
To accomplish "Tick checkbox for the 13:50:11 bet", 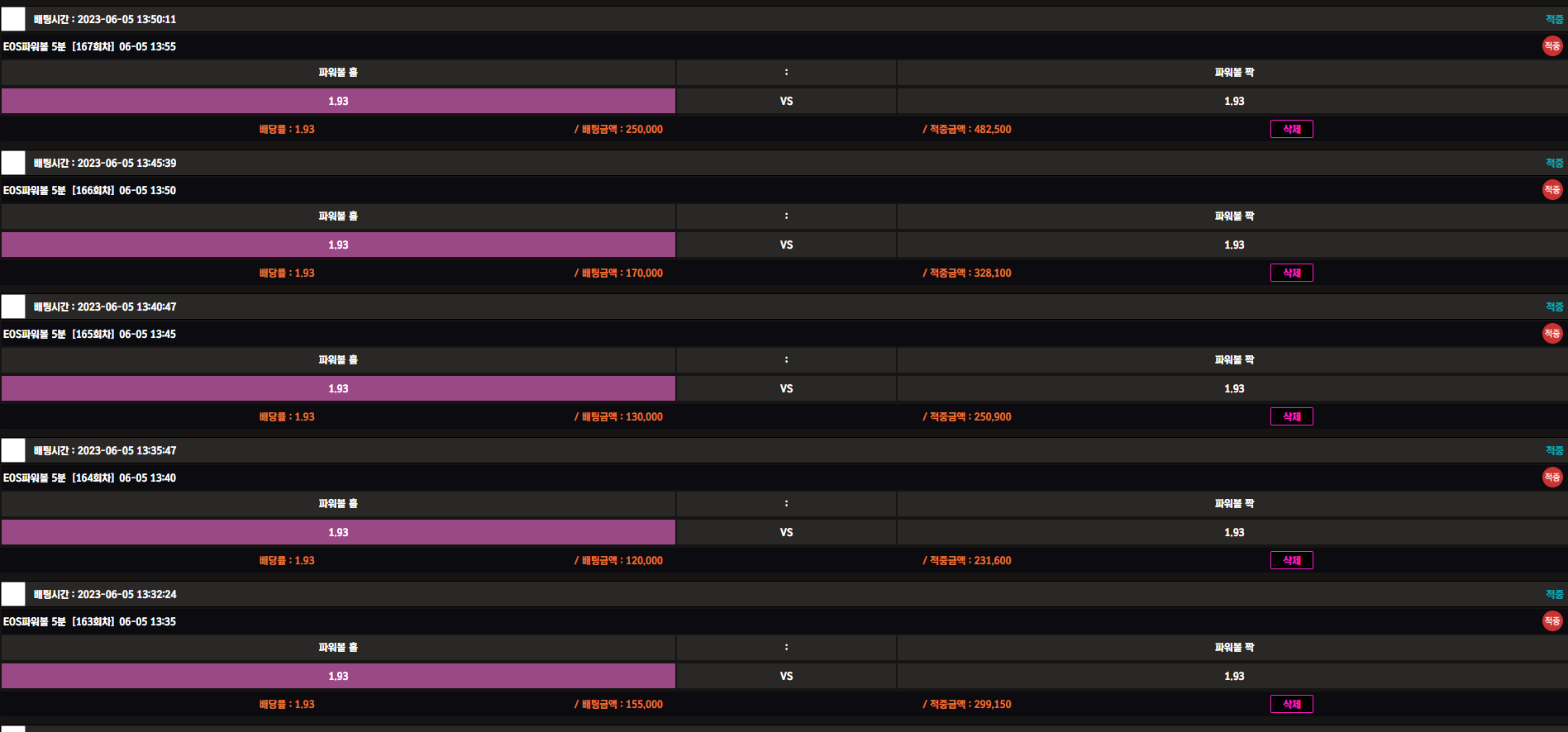I will pyautogui.click(x=13, y=19).
